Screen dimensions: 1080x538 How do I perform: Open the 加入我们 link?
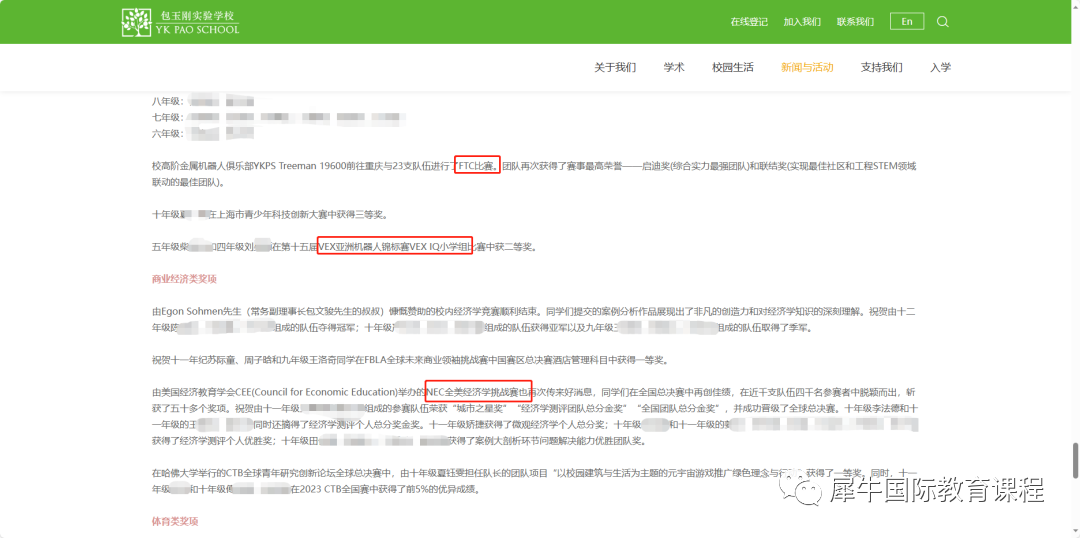802,21
